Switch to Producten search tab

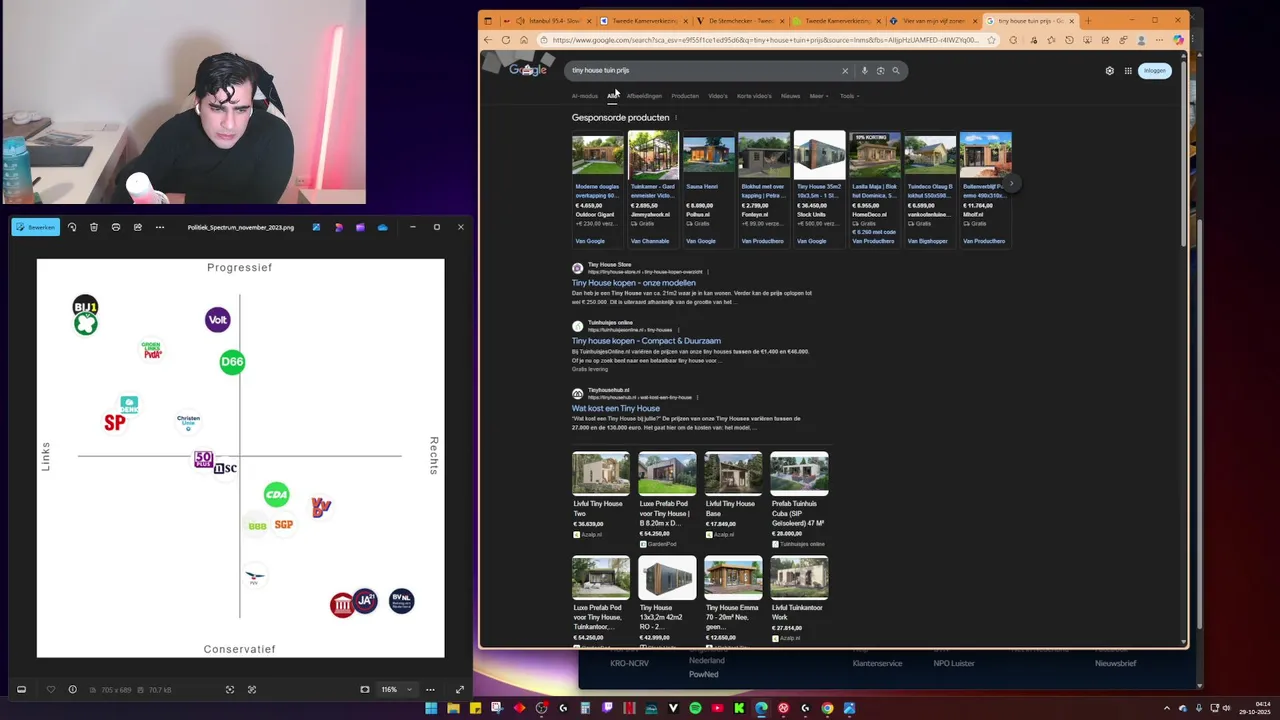(x=685, y=96)
